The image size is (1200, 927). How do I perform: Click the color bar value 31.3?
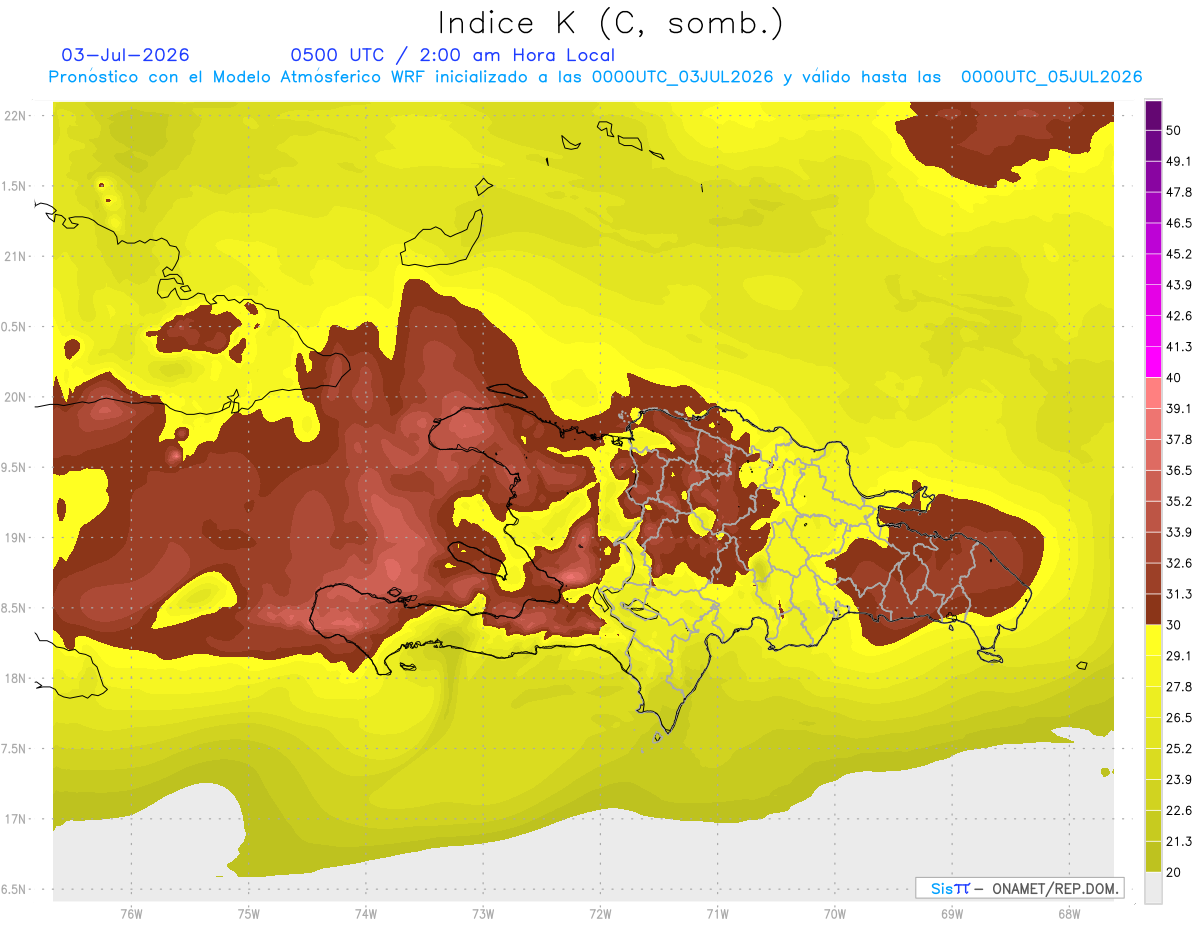(1179, 594)
